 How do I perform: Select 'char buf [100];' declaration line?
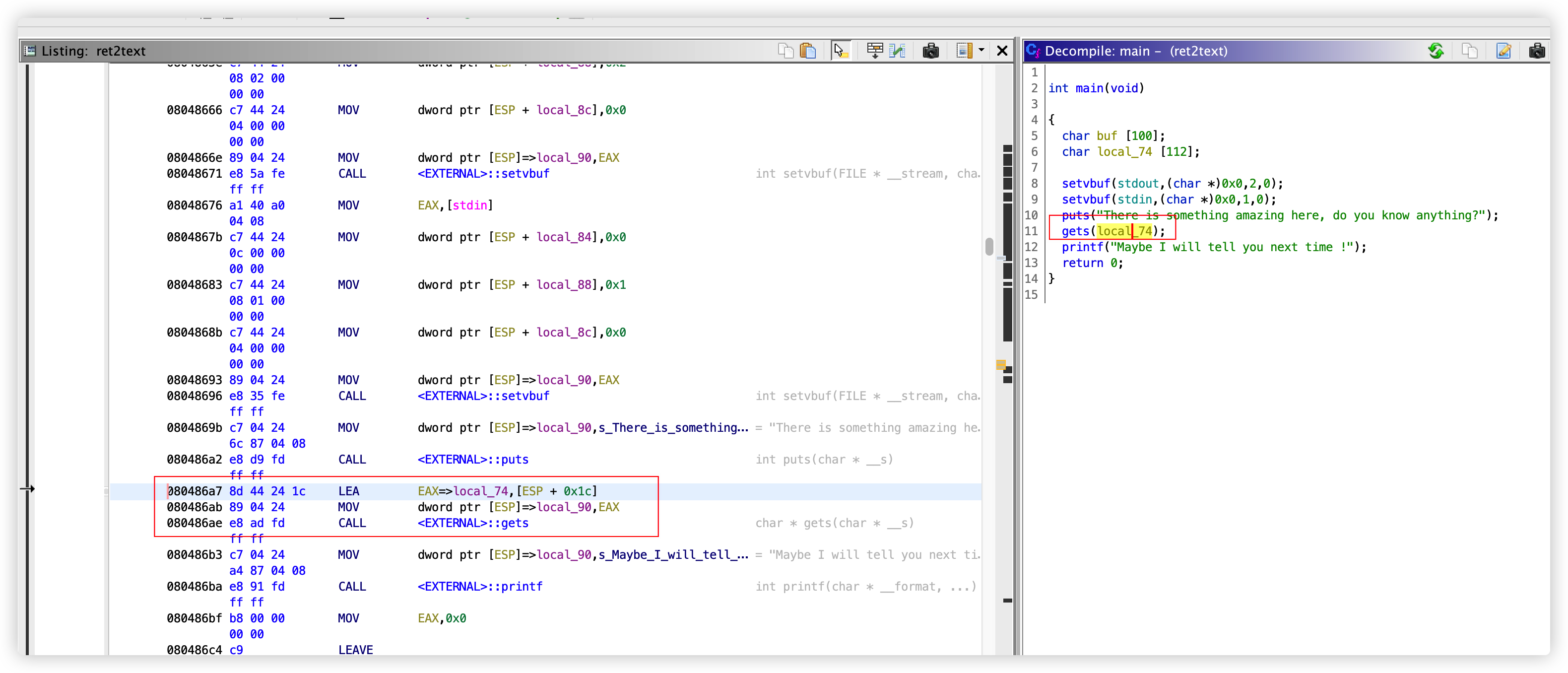click(x=1113, y=135)
